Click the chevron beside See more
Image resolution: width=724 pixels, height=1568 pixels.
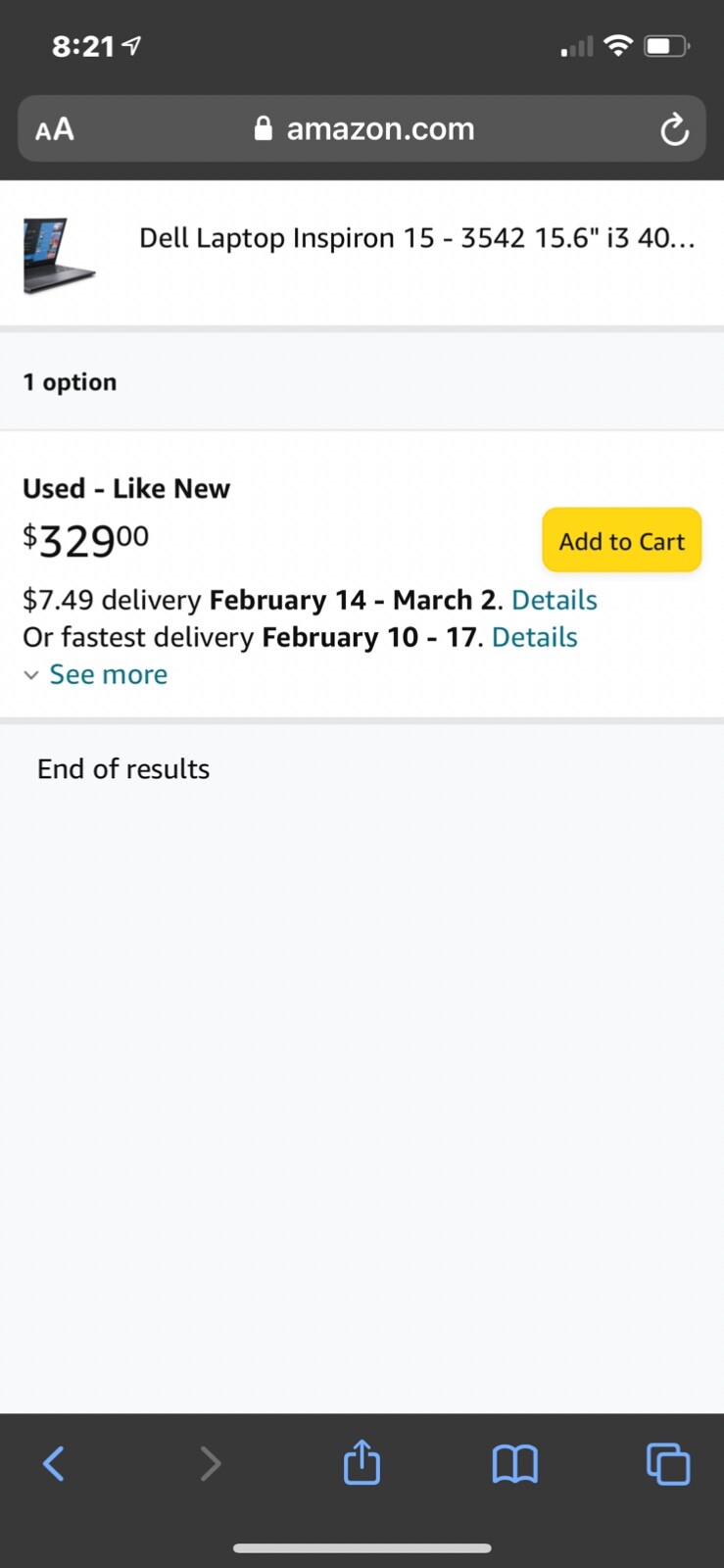(x=31, y=675)
